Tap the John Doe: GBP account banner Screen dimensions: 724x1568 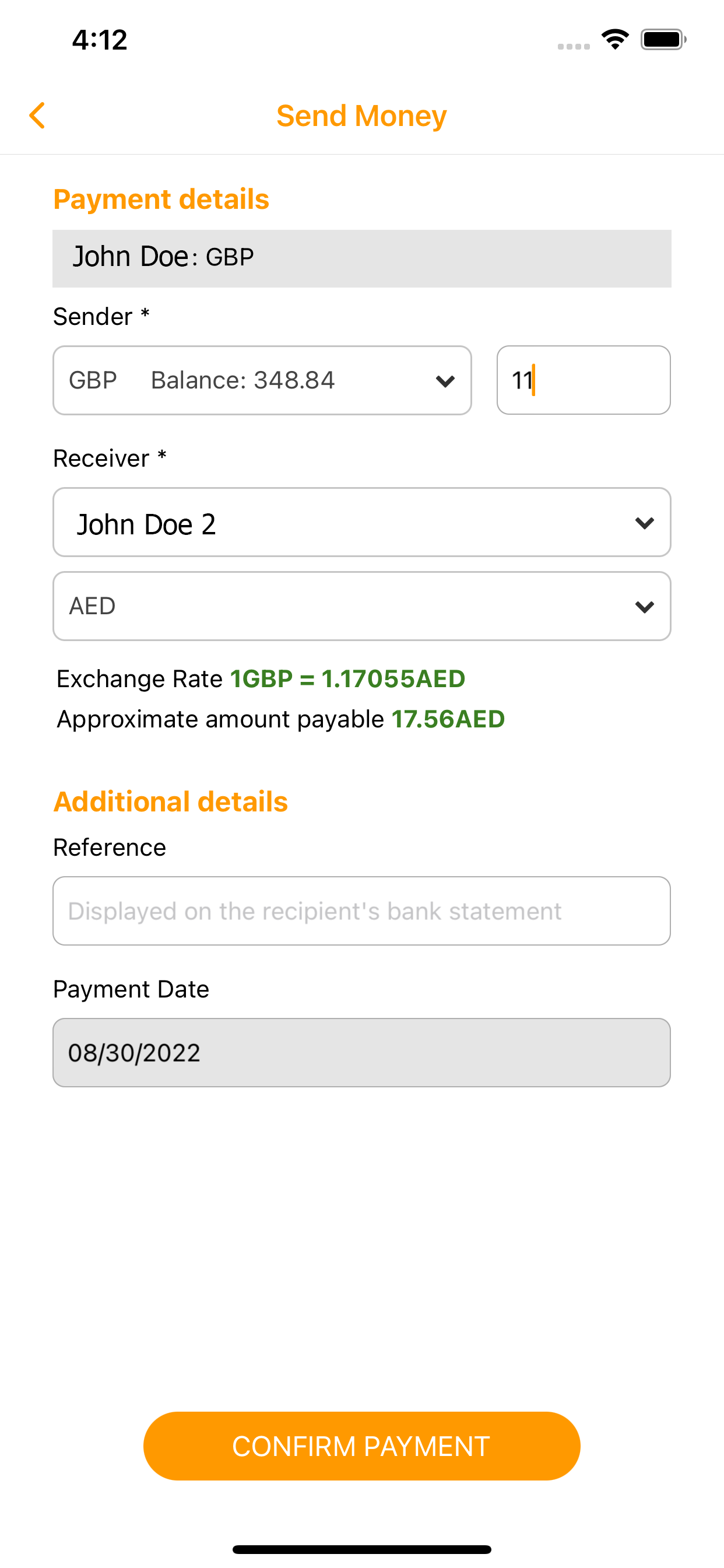361,258
